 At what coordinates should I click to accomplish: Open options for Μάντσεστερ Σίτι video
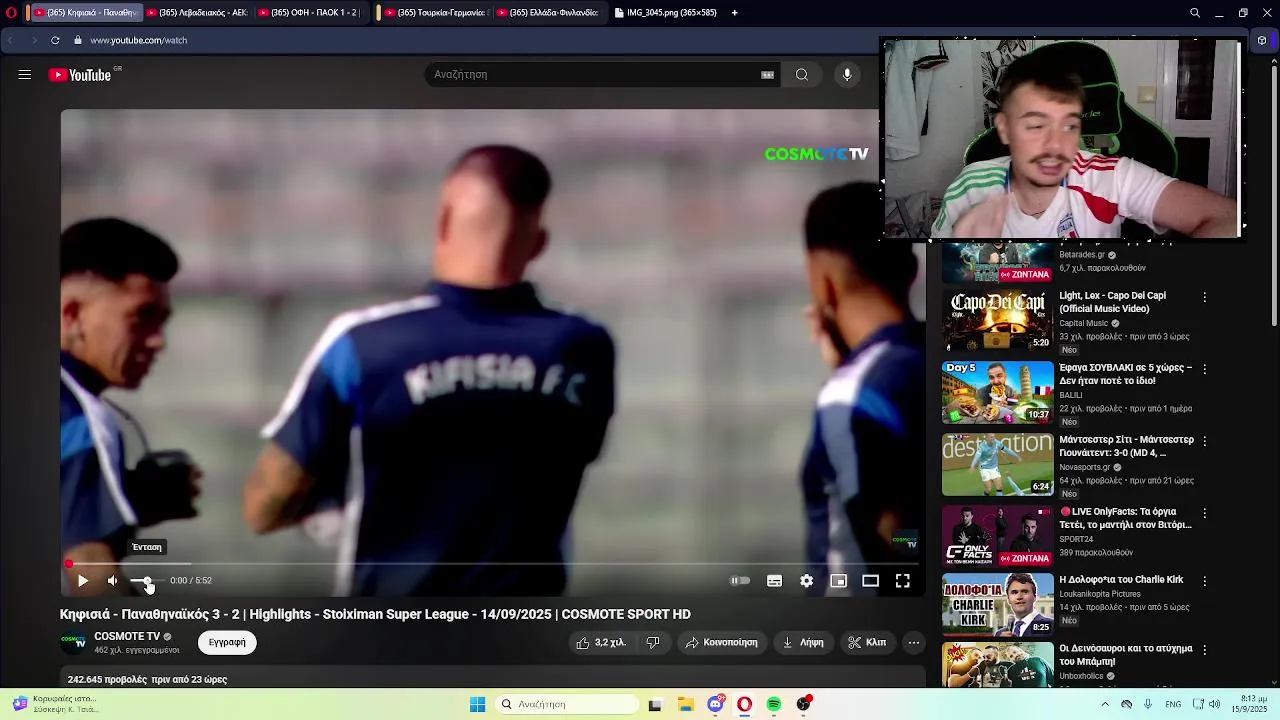click(x=1204, y=441)
